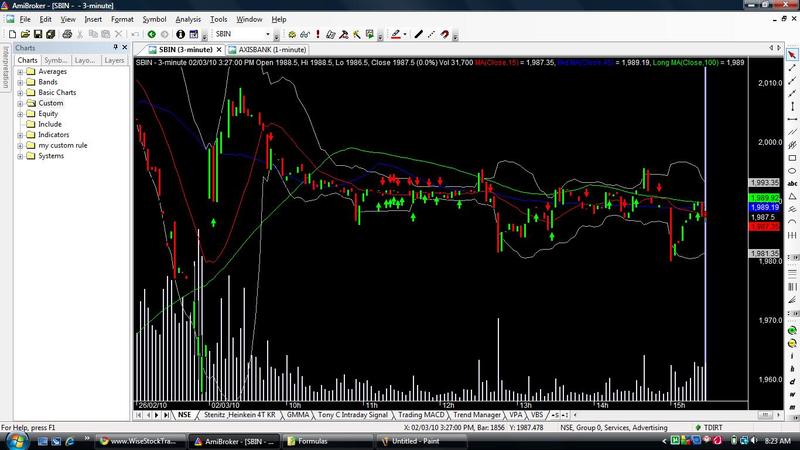Click the Save floppy disk icon
800x450 pixels.
point(38,34)
